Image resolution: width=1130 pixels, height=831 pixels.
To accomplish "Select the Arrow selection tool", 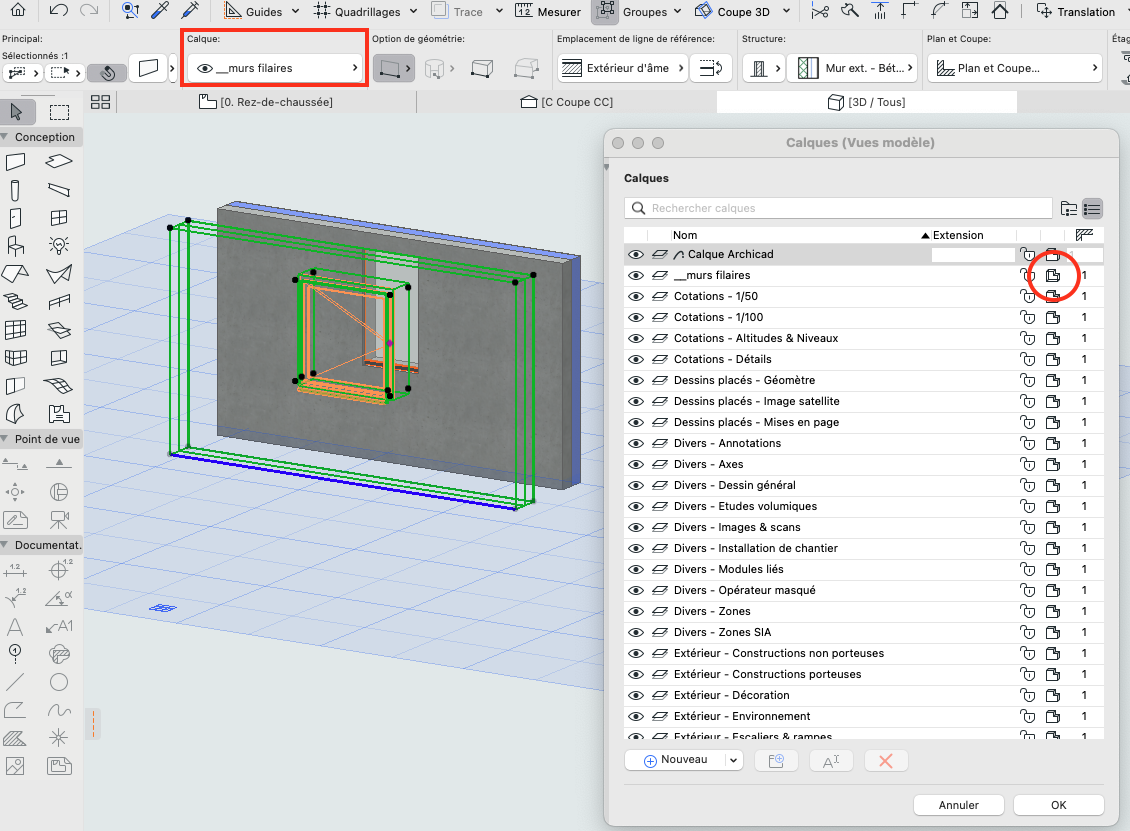I will [16, 112].
